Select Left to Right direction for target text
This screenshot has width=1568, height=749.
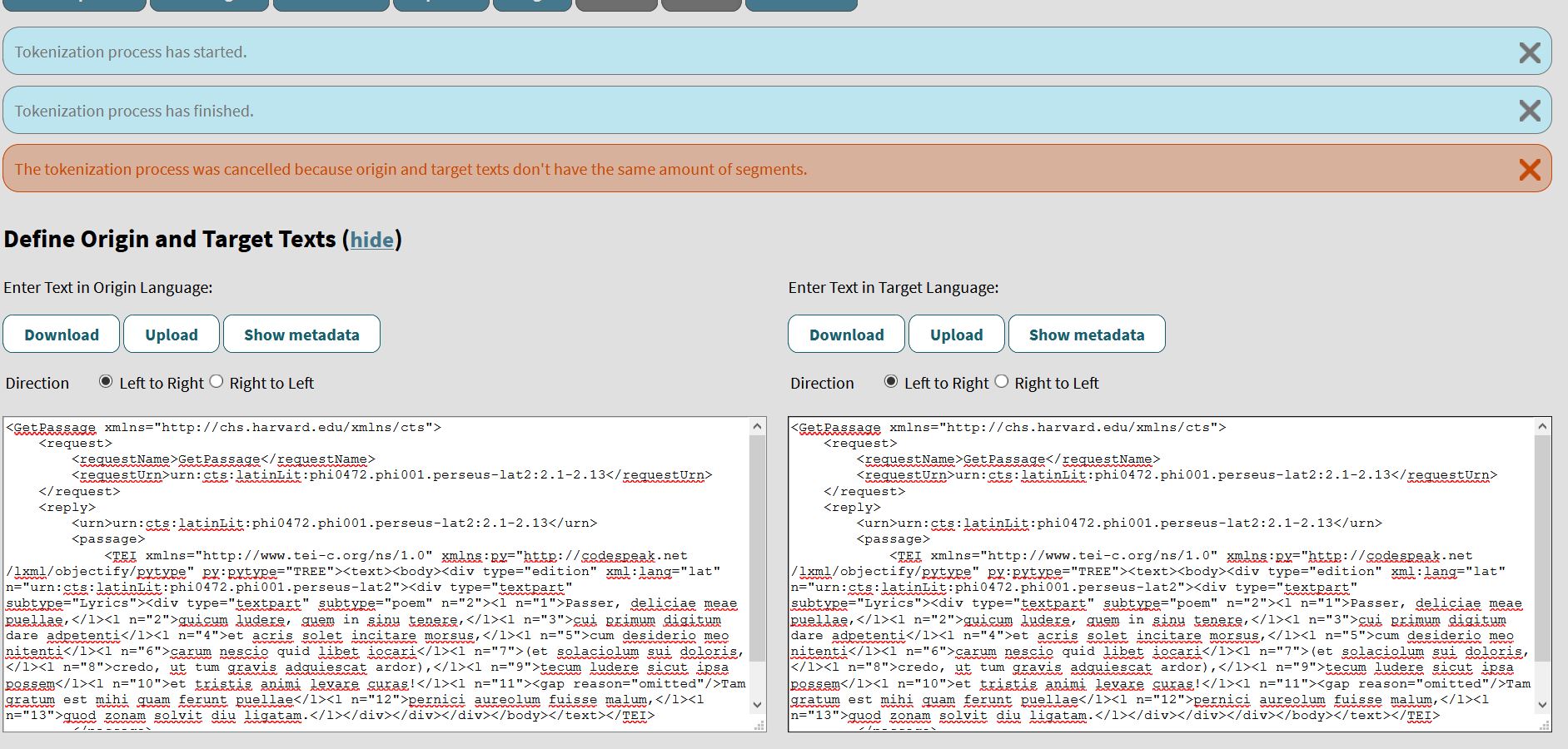coord(891,381)
